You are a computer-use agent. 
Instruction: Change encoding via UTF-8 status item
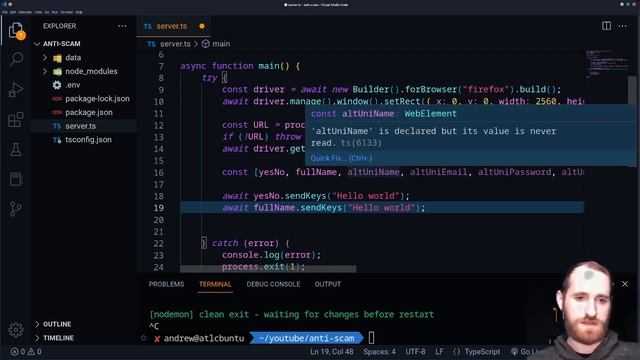coord(415,351)
